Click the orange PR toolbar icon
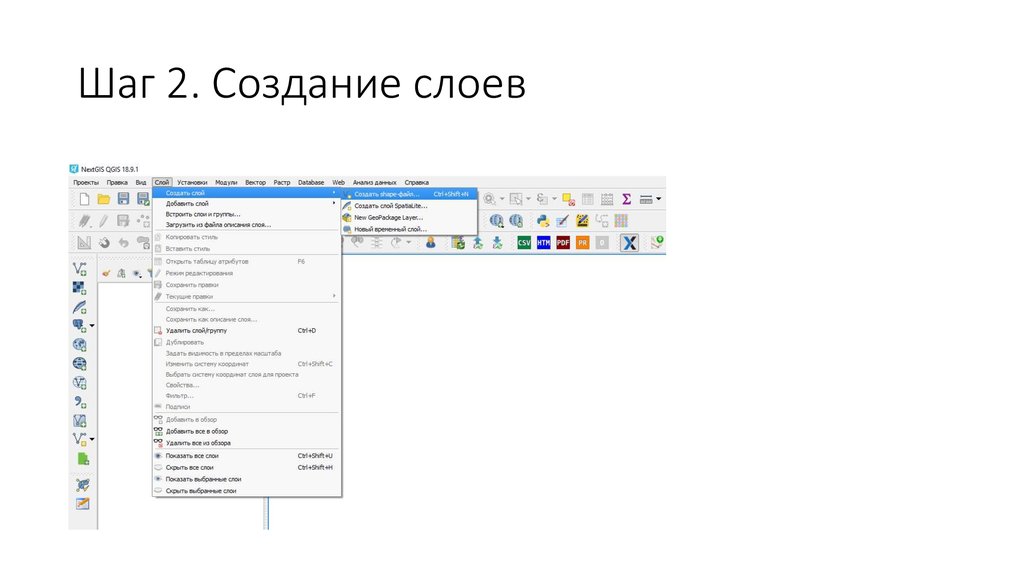This screenshot has width=1024, height=574. click(x=583, y=243)
